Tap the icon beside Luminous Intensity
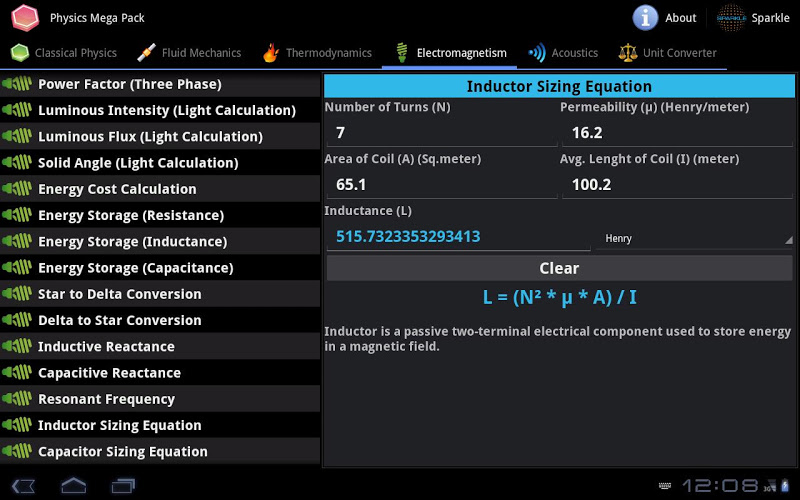The width and height of the screenshot is (800, 500). coord(17,110)
